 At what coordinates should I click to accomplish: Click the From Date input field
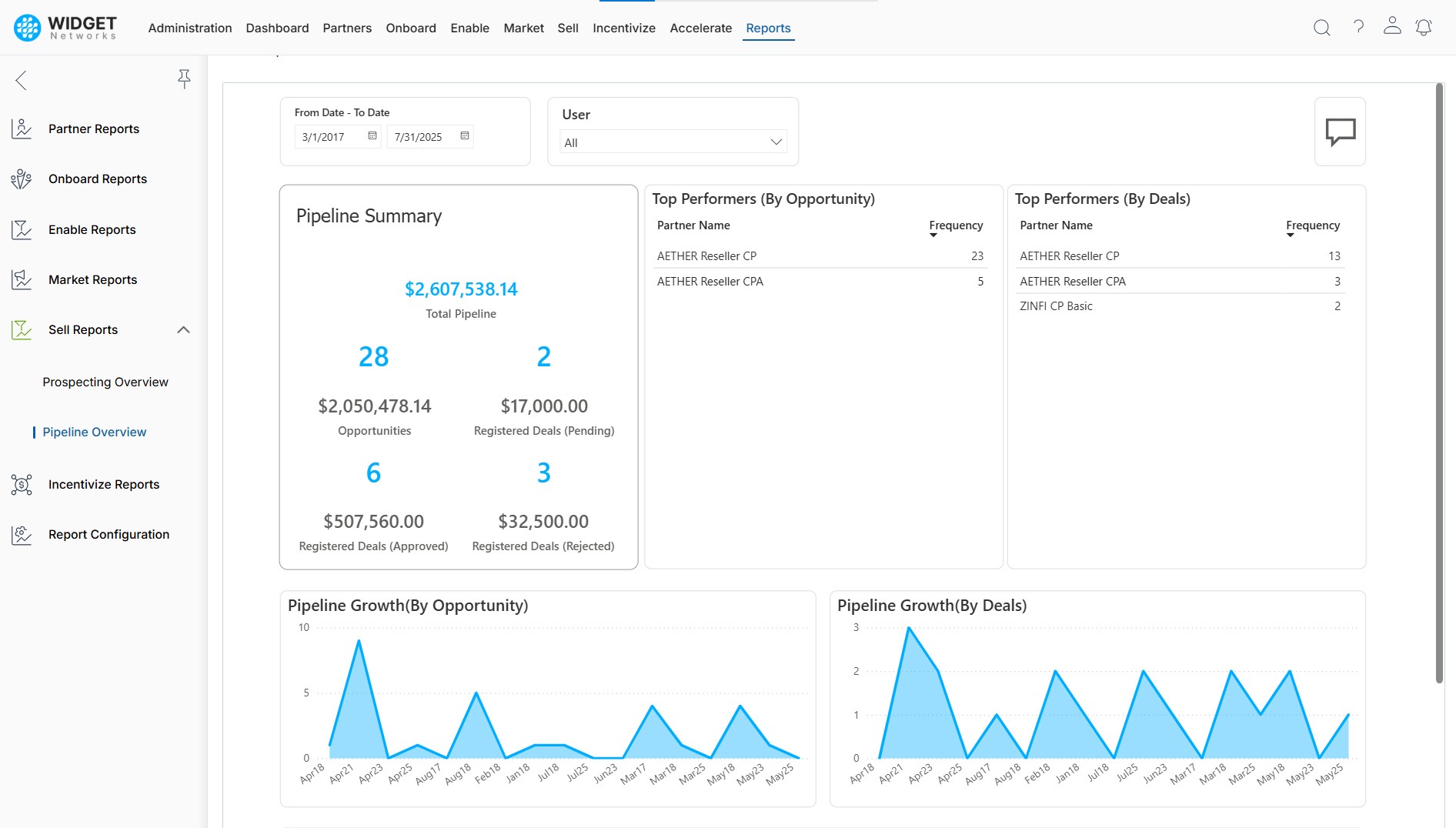pos(331,137)
